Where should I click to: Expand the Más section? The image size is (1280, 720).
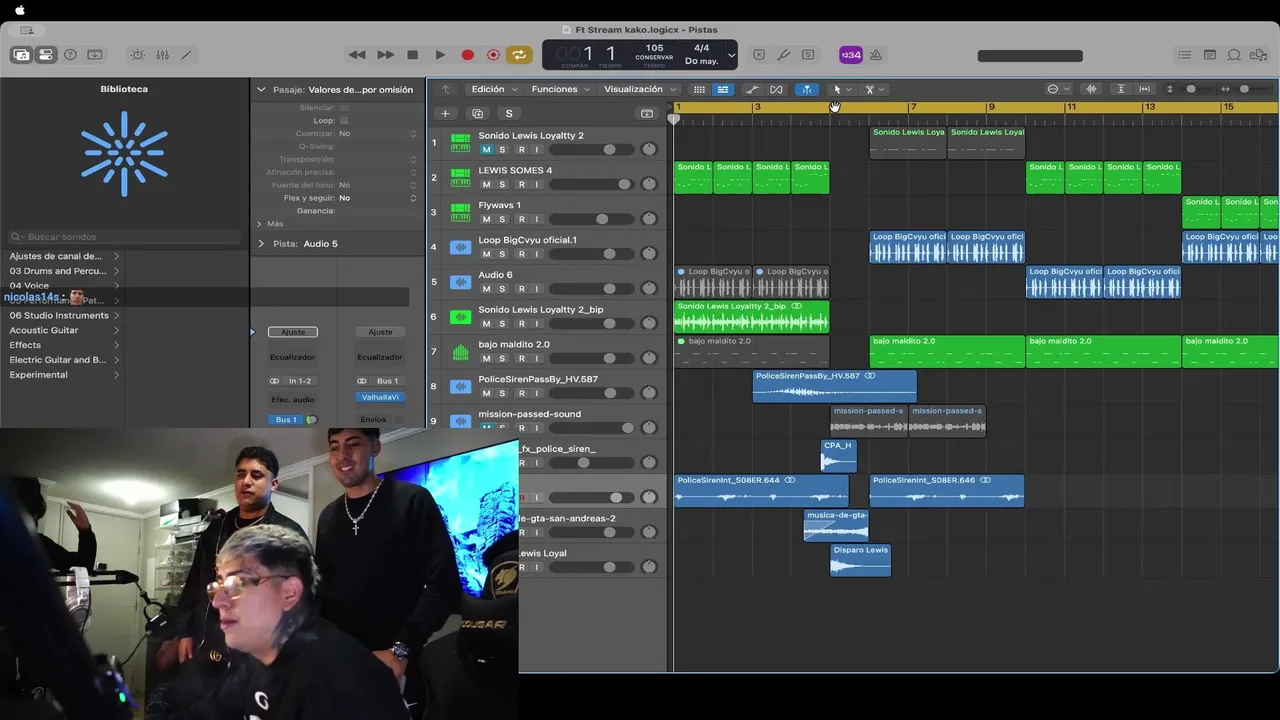point(261,224)
